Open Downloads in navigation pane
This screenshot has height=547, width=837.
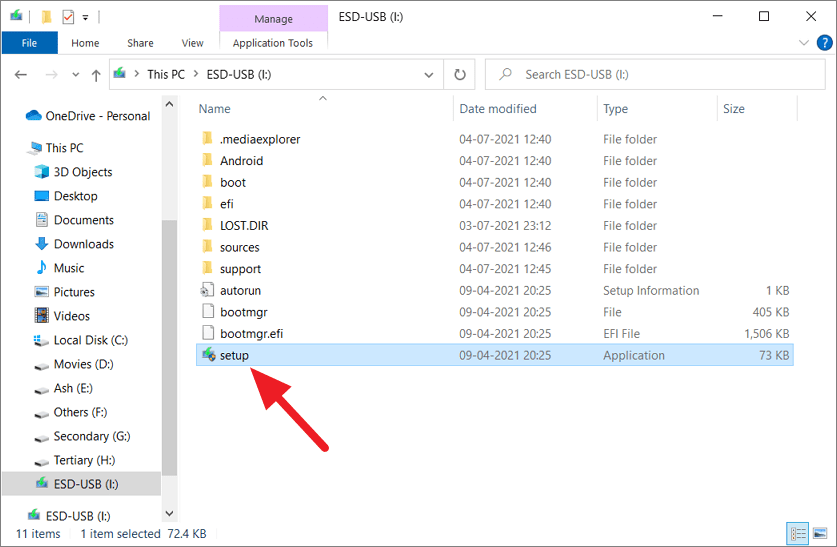click(x=74, y=244)
